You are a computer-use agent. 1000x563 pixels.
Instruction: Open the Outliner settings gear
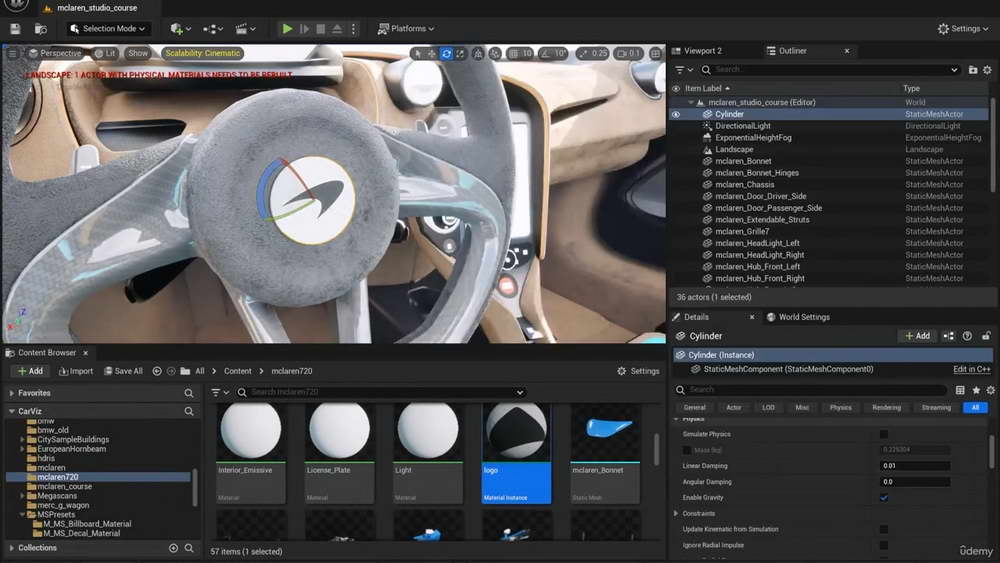pos(987,70)
